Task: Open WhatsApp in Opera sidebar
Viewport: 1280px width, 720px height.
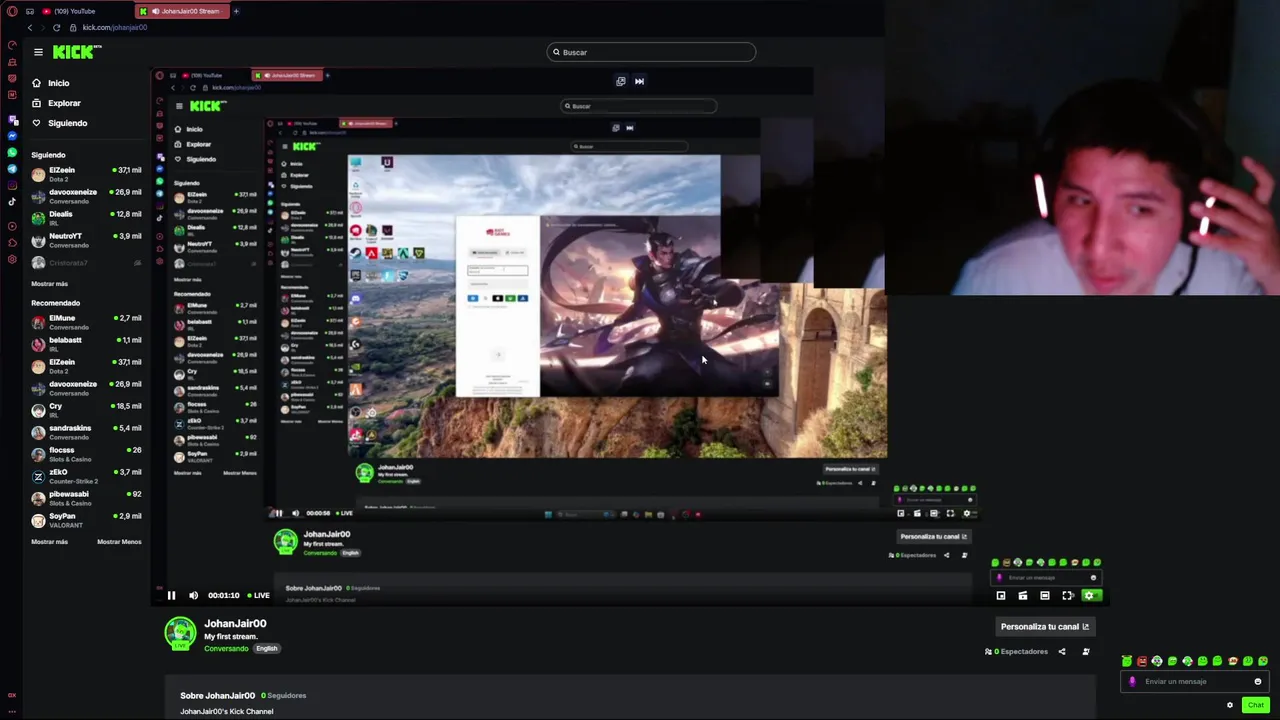Action: click(x=12, y=153)
